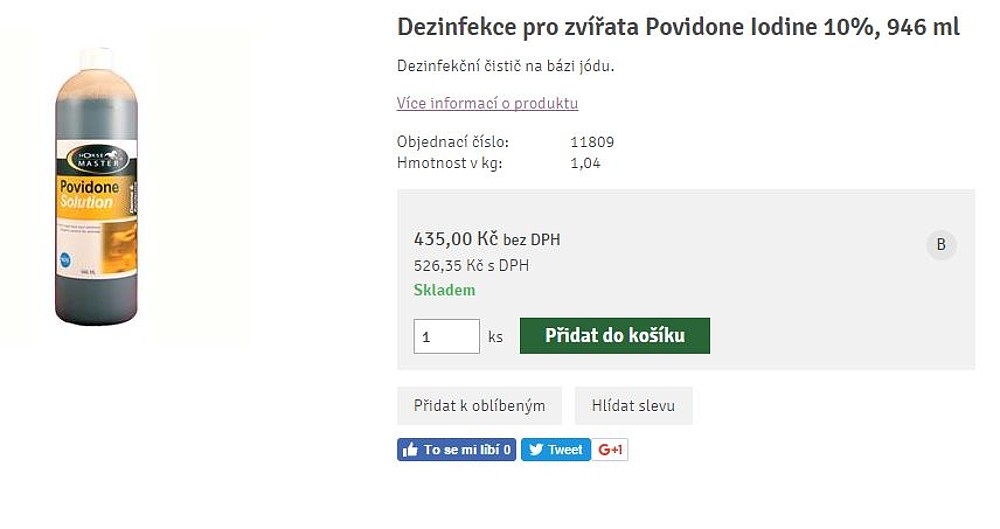
Task: Click the Twitter Tweet button
Action: (556, 450)
